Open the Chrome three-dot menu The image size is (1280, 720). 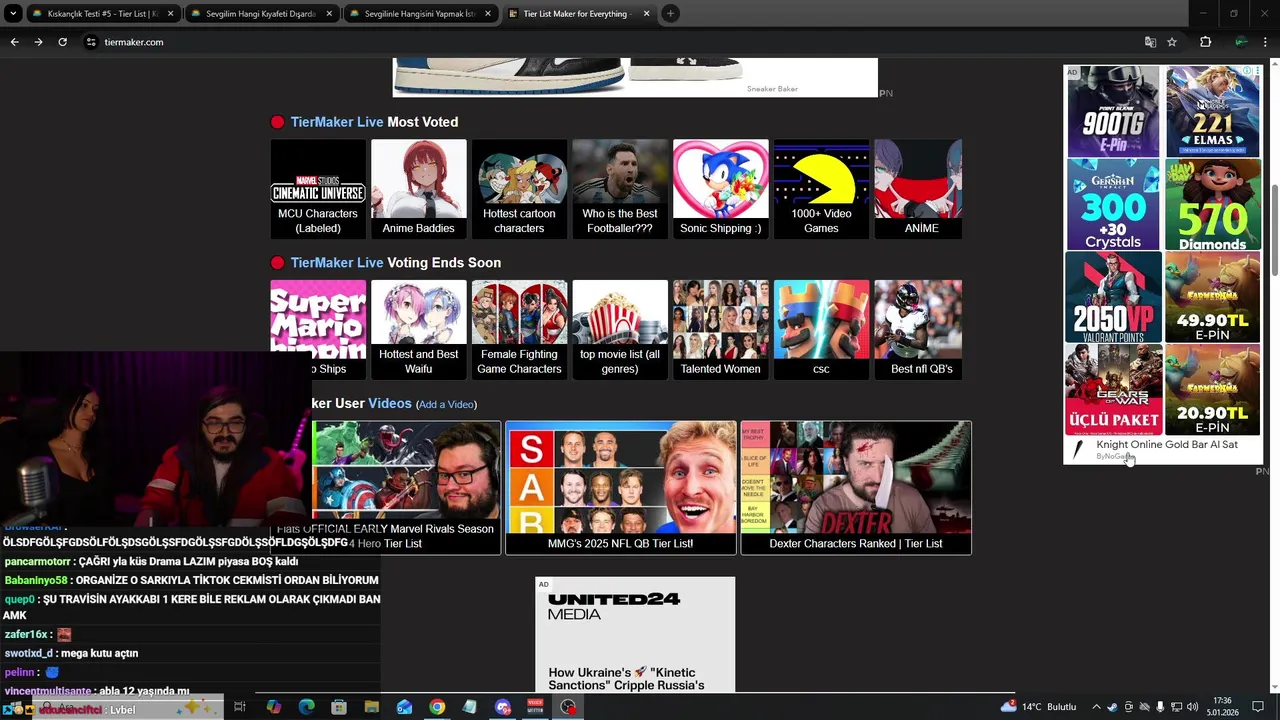tap(1266, 42)
